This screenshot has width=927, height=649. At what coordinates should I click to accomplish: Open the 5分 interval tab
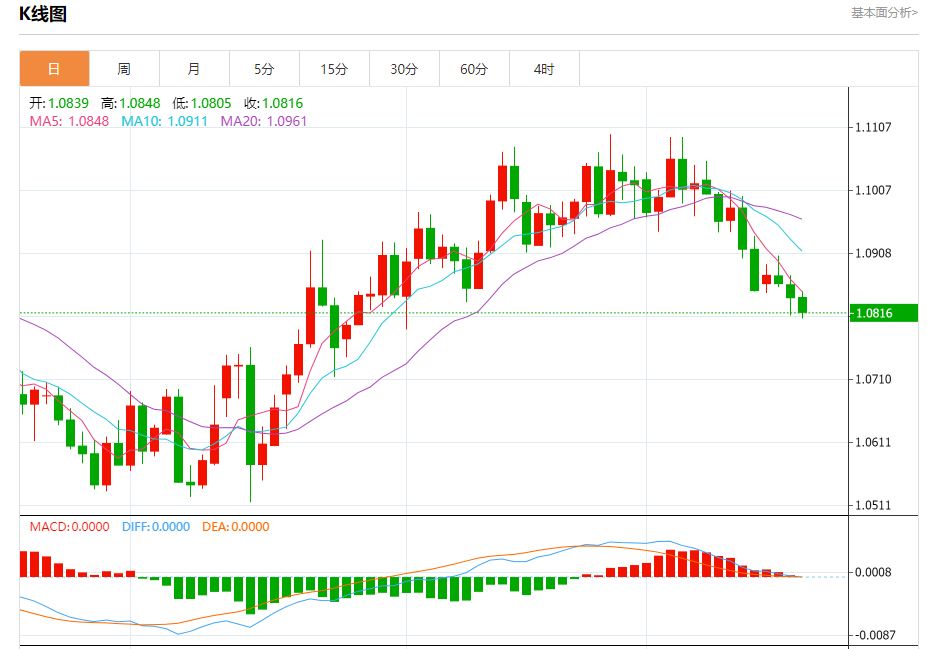click(264, 69)
